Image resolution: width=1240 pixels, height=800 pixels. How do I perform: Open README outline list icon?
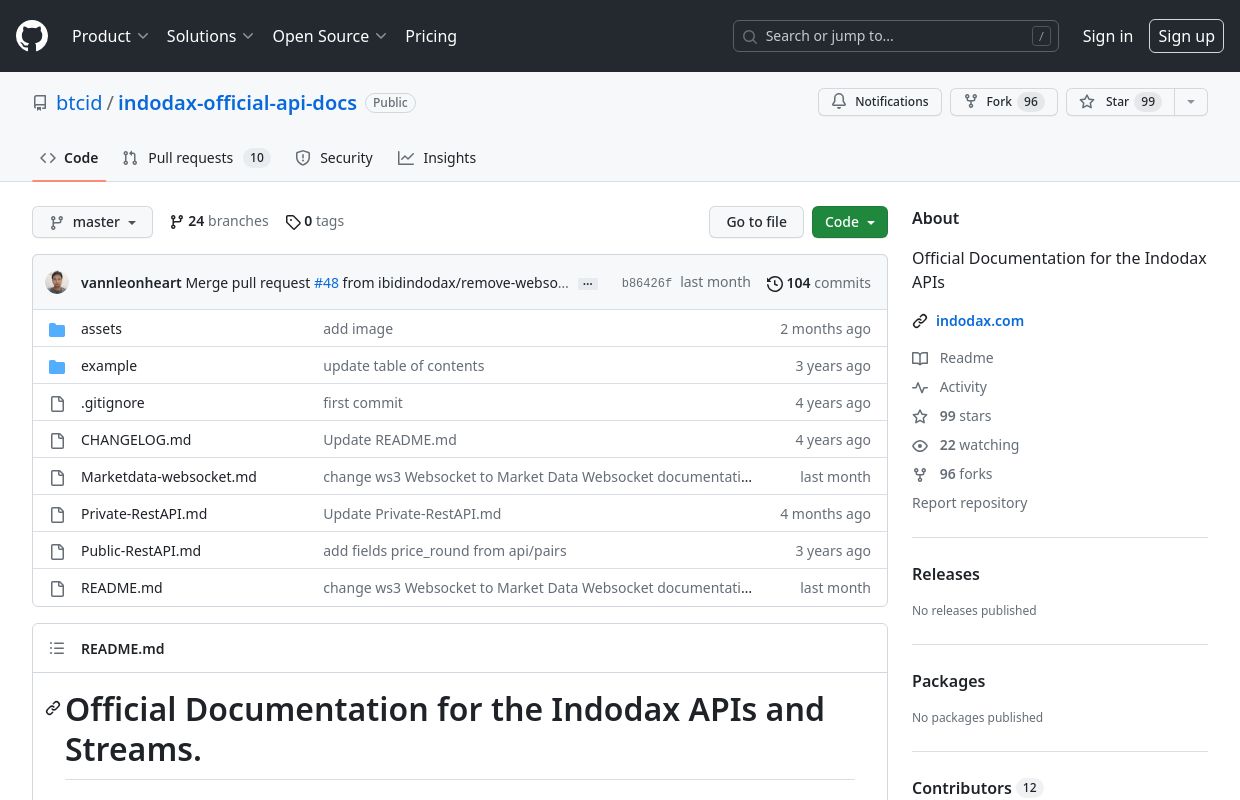[57, 649]
